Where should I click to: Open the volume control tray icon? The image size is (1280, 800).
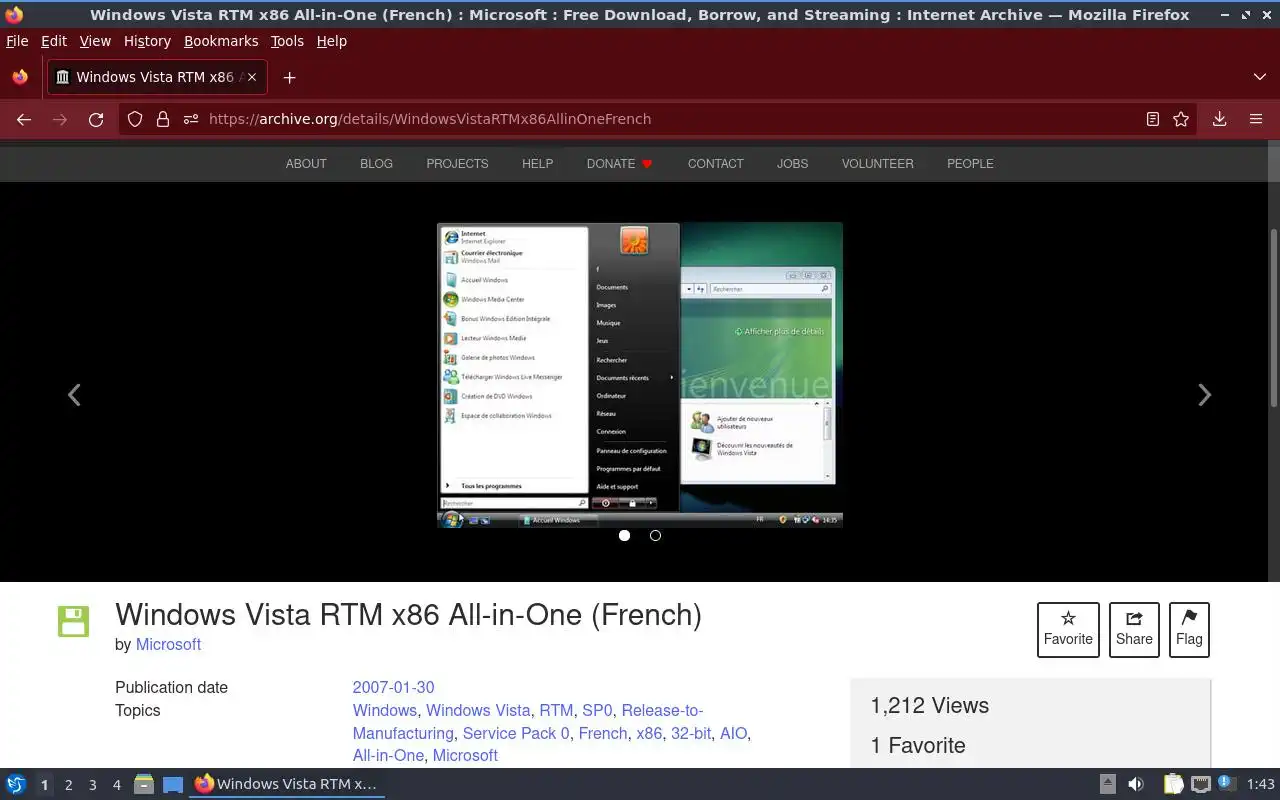pos(1135,784)
